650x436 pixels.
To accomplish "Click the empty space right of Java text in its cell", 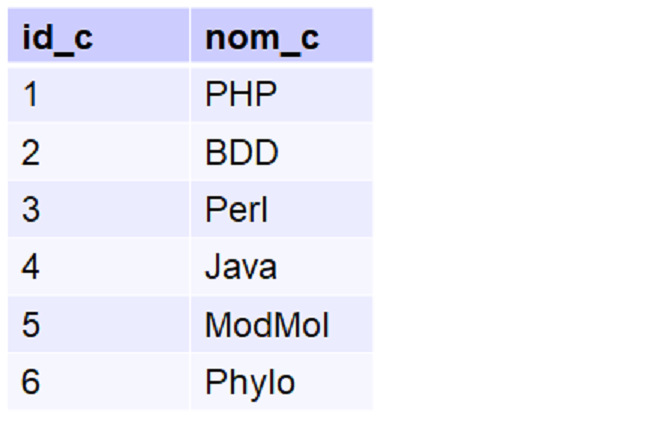I will (x=325, y=268).
